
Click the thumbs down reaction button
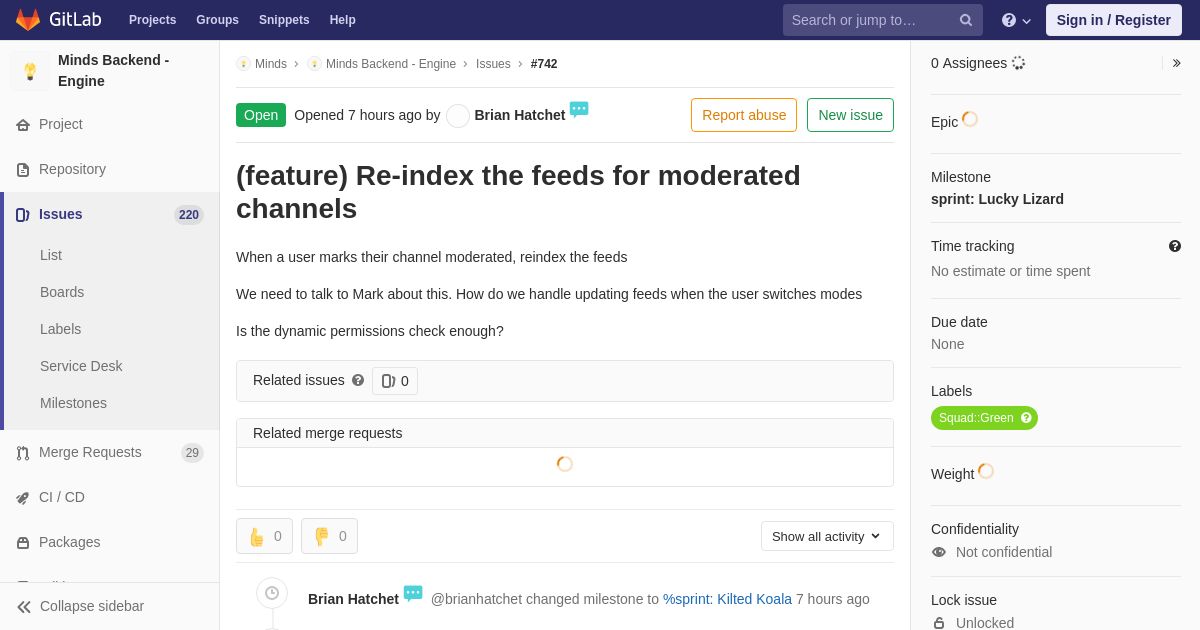pos(329,536)
